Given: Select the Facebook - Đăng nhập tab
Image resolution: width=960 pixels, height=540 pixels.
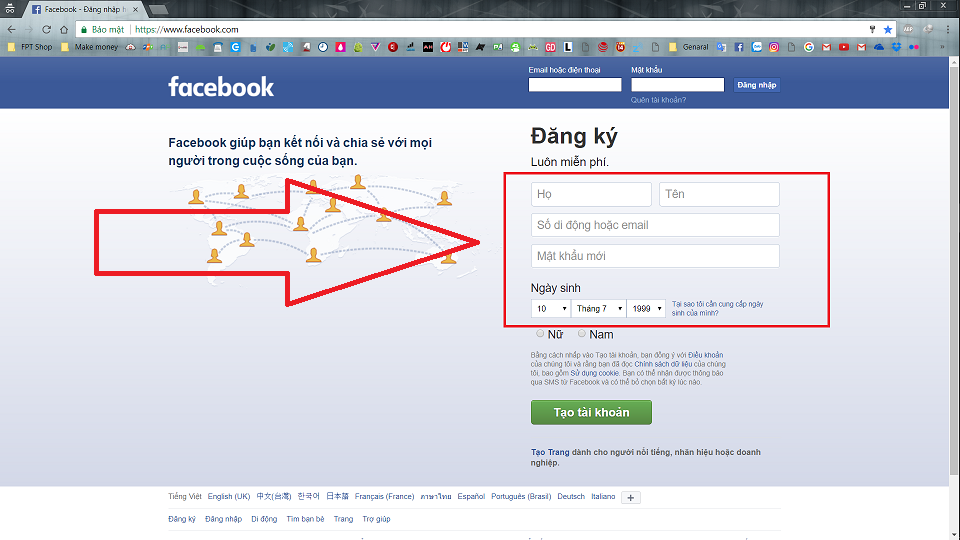Looking at the screenshot, I should pos(84,9).
